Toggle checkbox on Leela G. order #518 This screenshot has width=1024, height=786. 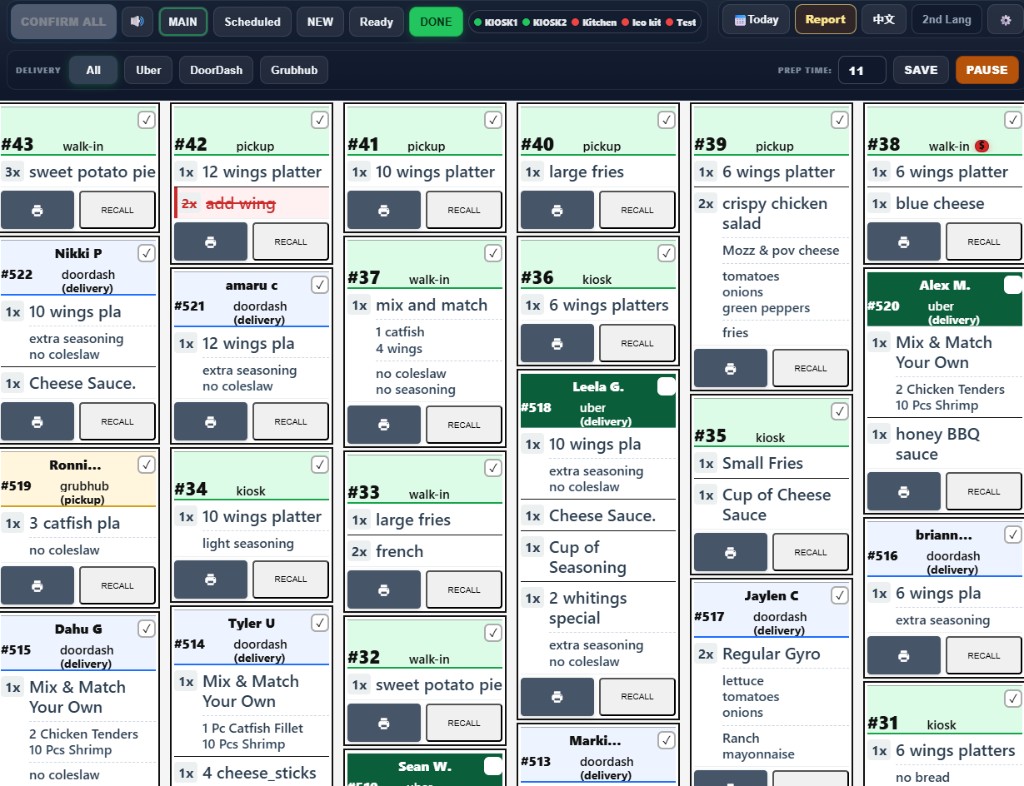coord(666,386)
